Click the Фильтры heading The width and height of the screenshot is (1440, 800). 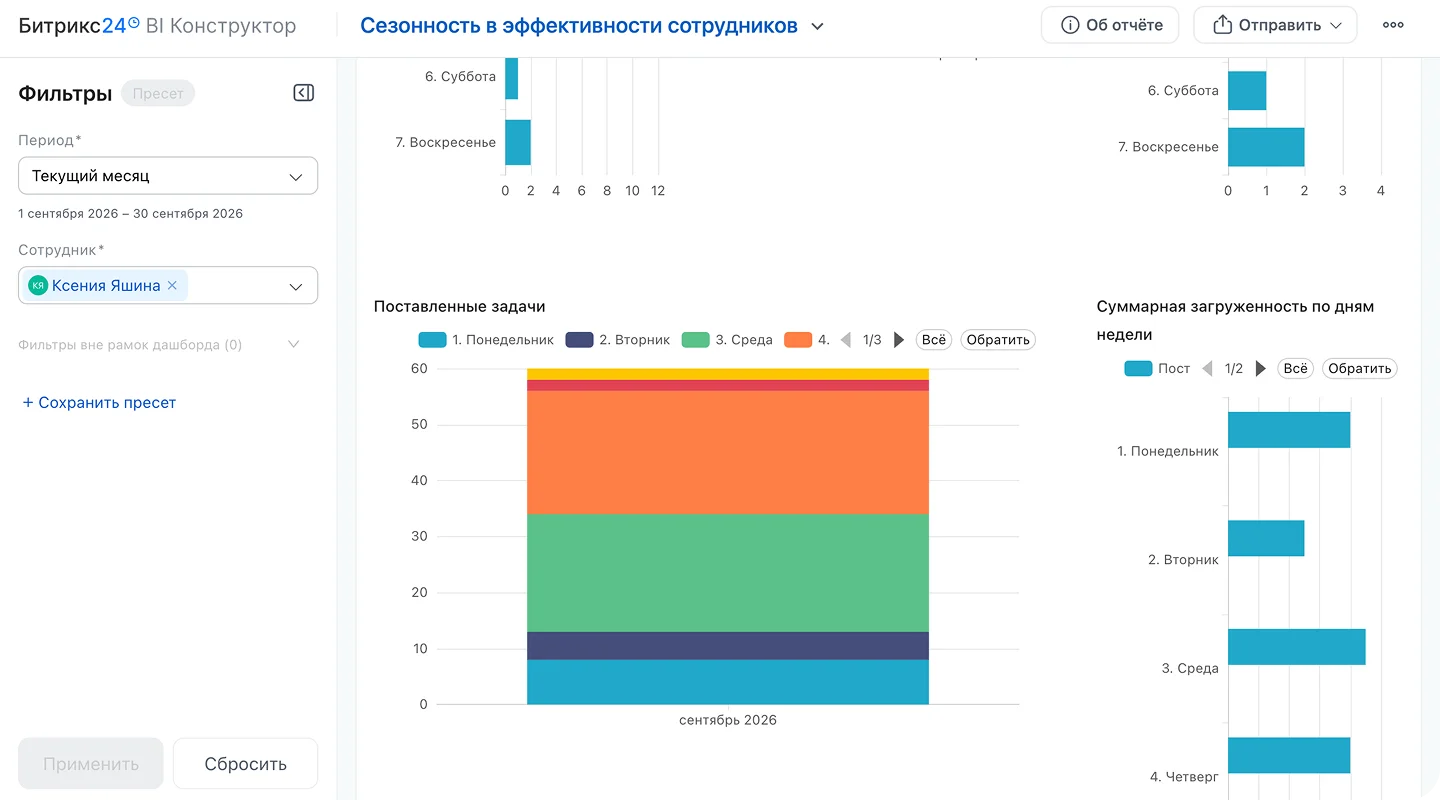[x=65, y=93]
